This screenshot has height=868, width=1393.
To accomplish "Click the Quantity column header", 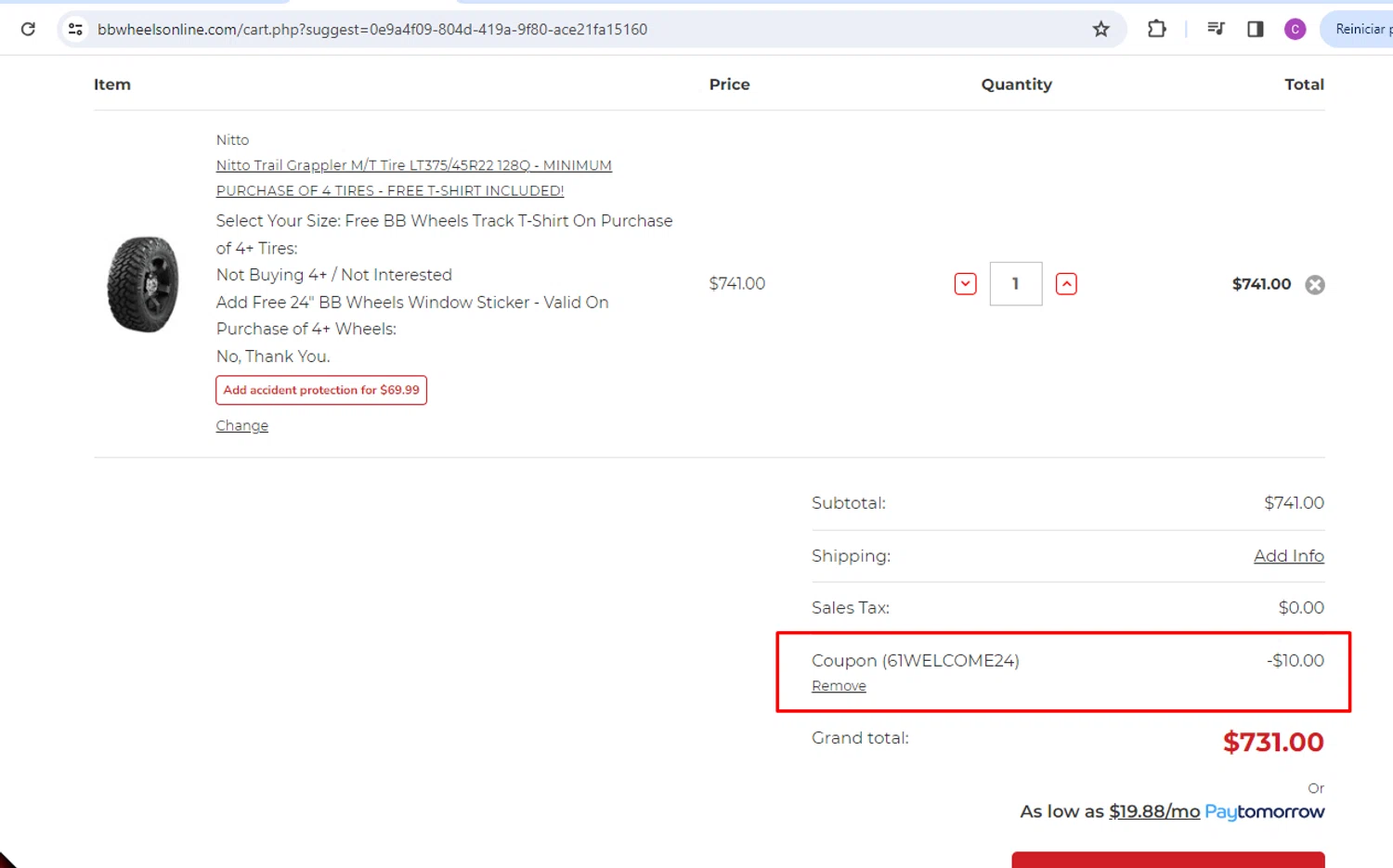I will (1017, 84).
